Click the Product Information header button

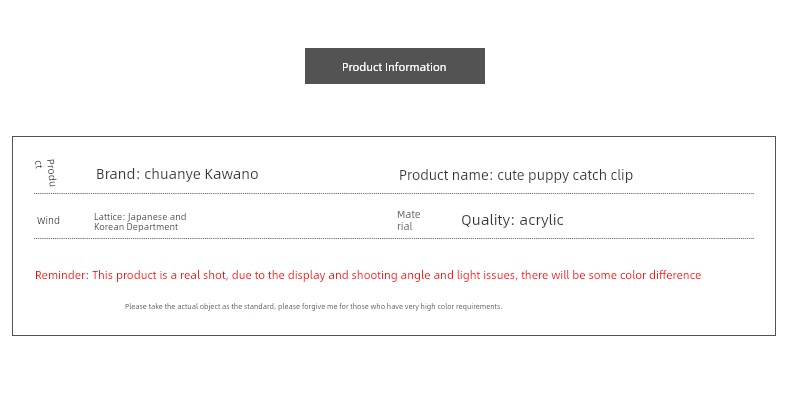[x=394, y=67]
